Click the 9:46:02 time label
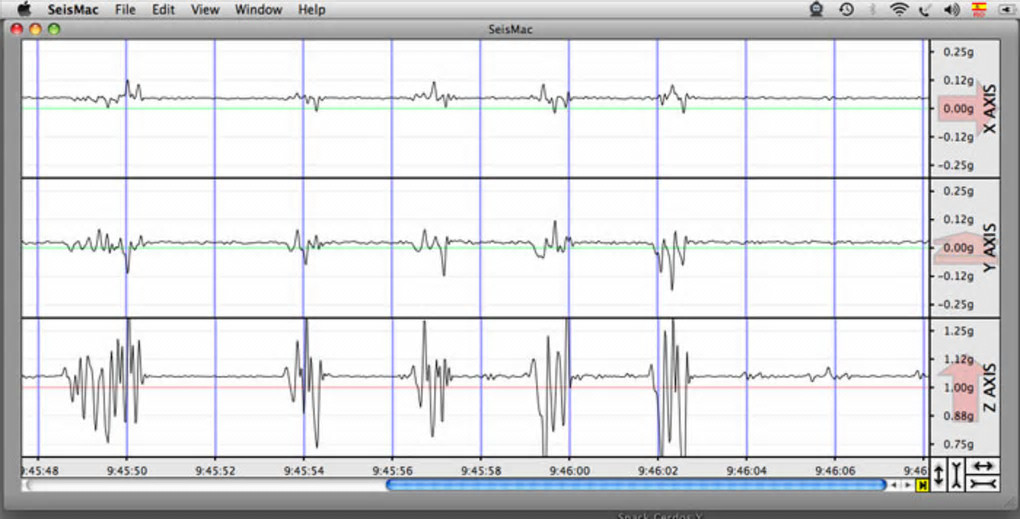This screenshot has height=519, width=1020. click(658, 470)
